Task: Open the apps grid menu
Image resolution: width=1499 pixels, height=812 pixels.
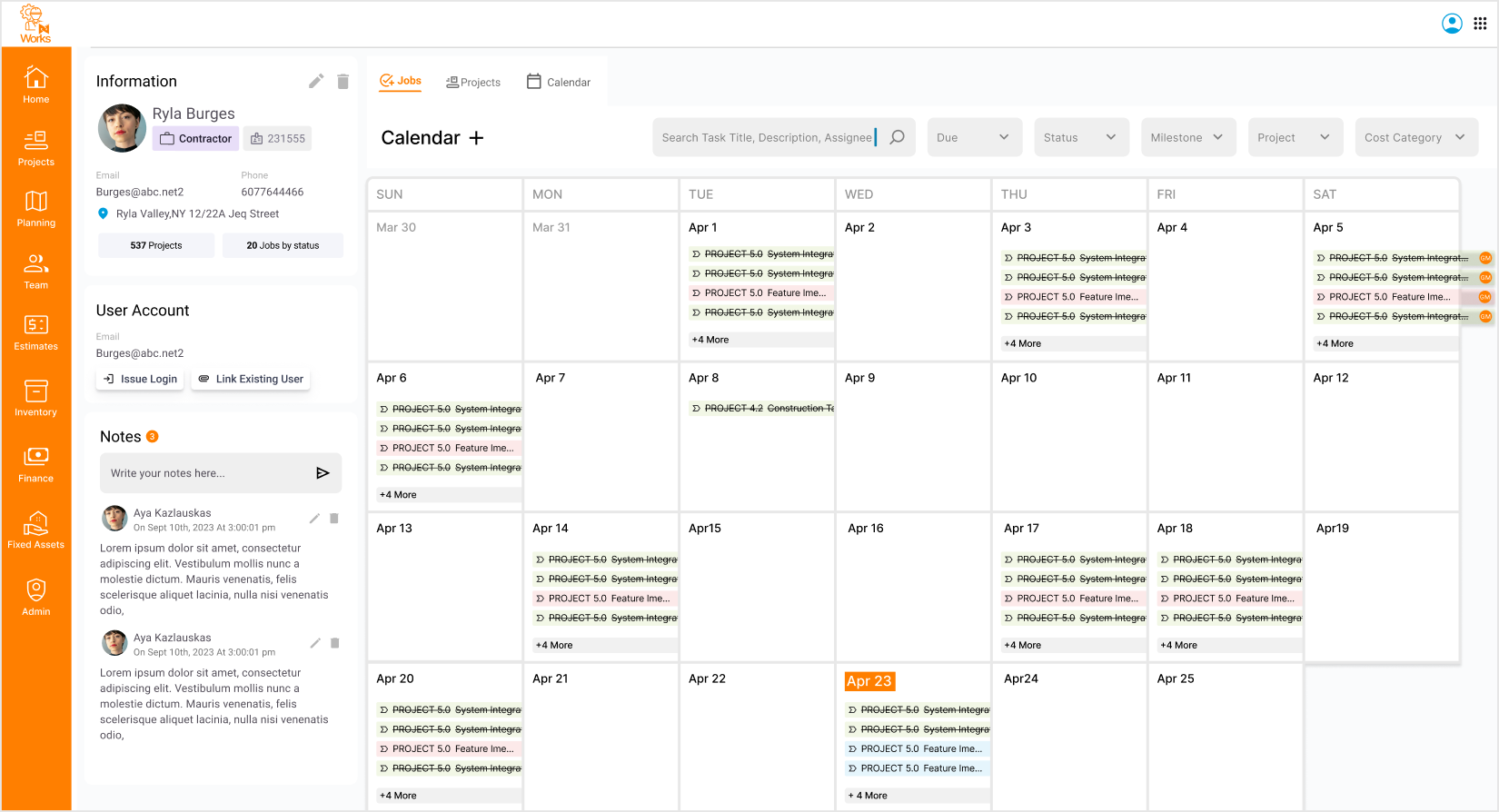Action: tap(1480, 24)
